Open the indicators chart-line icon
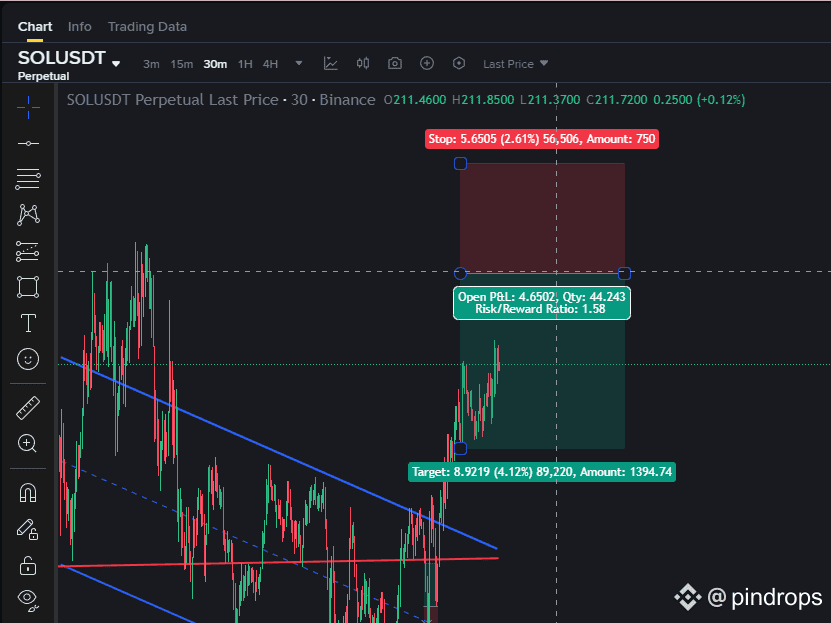This screenshot has height=623, width=831. click(x=331, y=64)
